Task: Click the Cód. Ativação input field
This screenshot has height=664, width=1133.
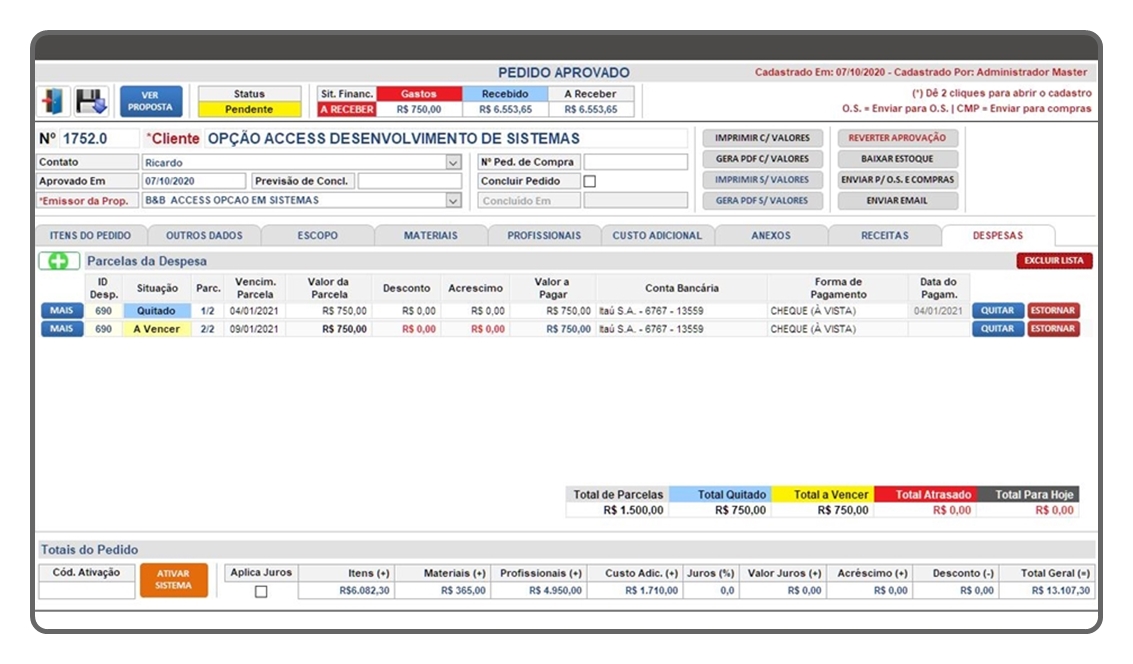Action: click(x=87, y=590)
